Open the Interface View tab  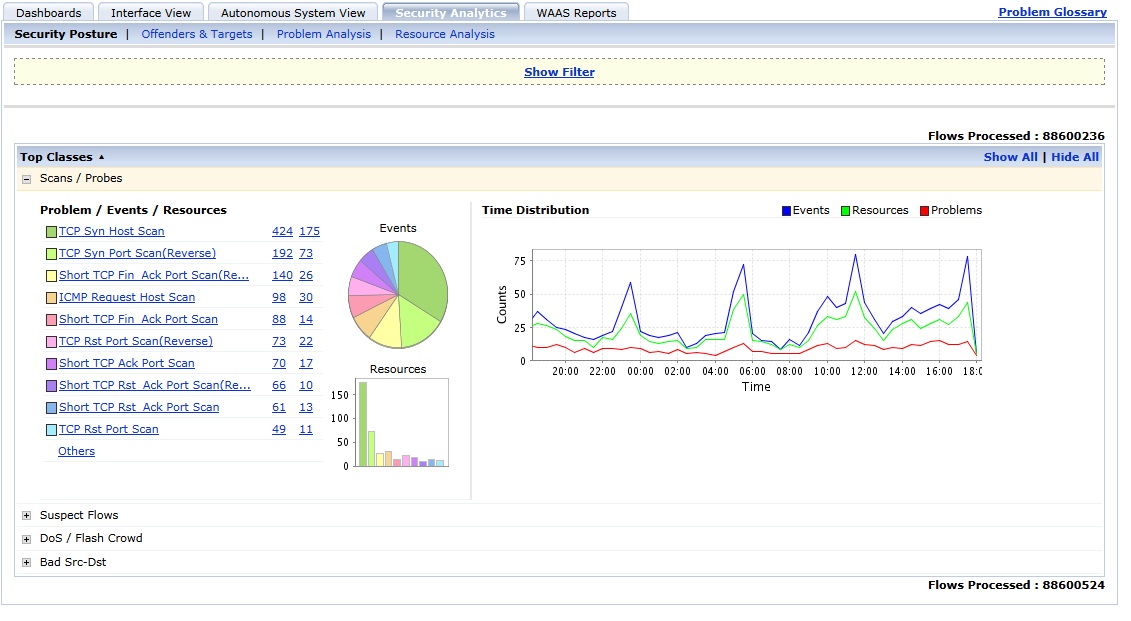point(151,12)
